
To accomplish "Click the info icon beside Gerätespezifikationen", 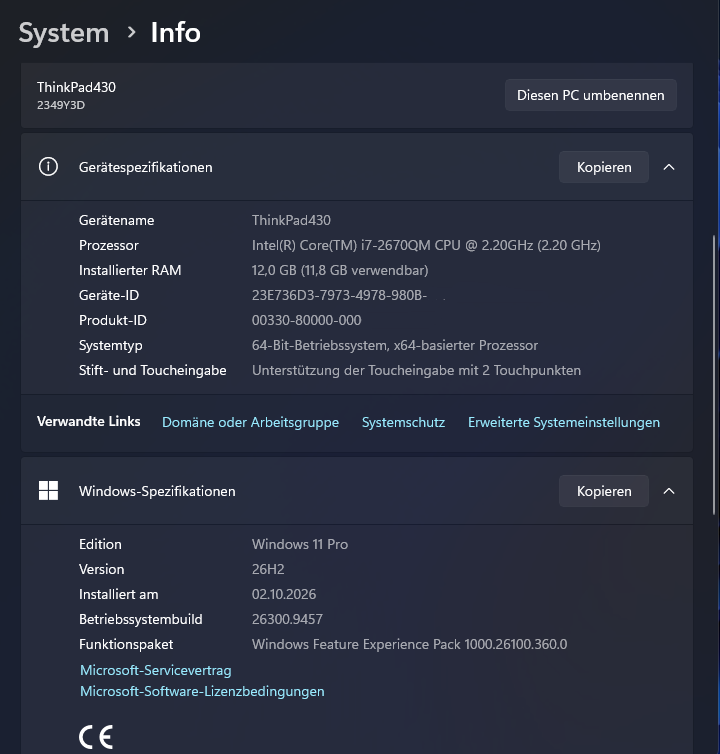I will 48,167.
